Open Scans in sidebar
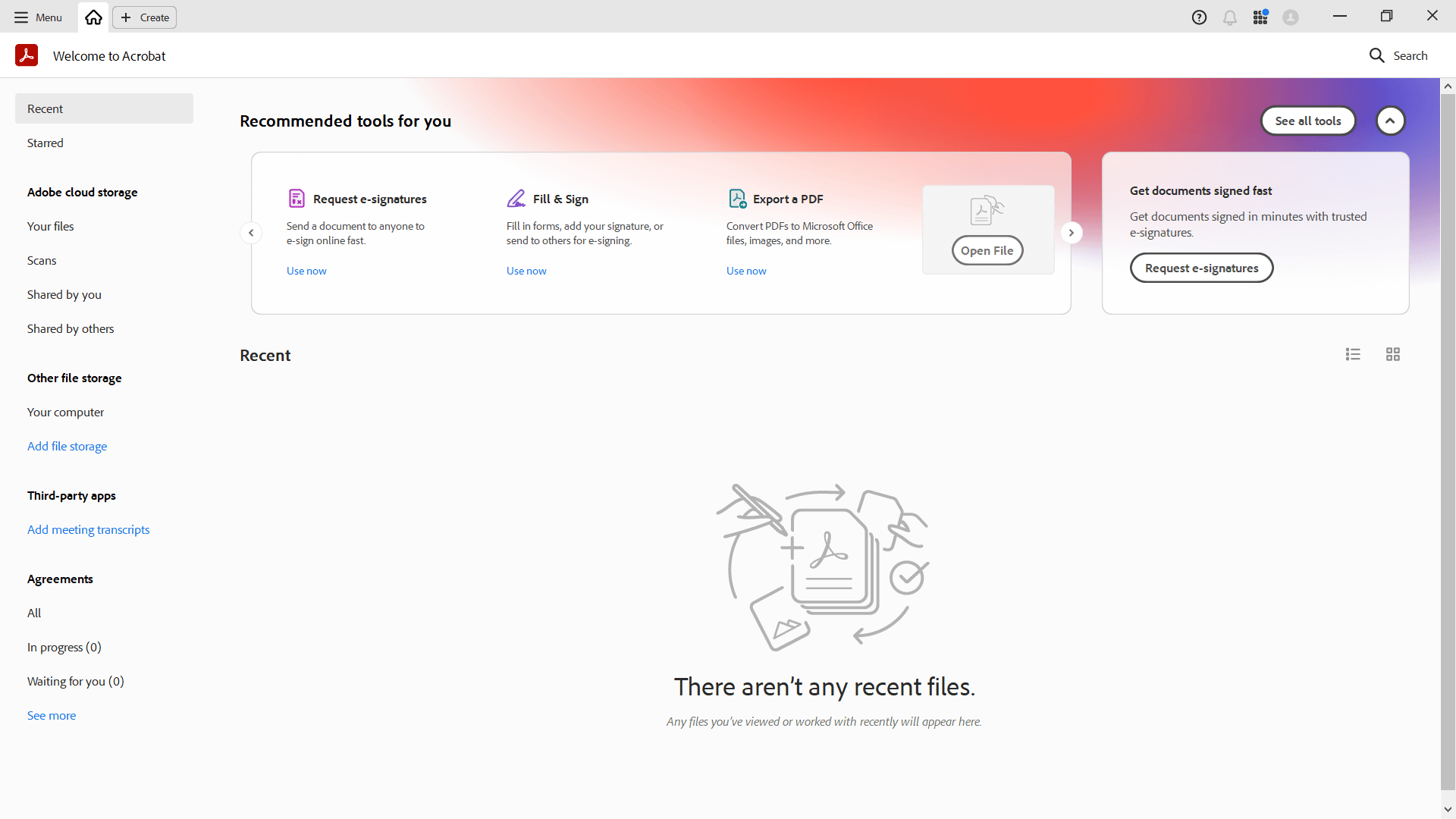The image size is (1456, 819). pos(104,260)
